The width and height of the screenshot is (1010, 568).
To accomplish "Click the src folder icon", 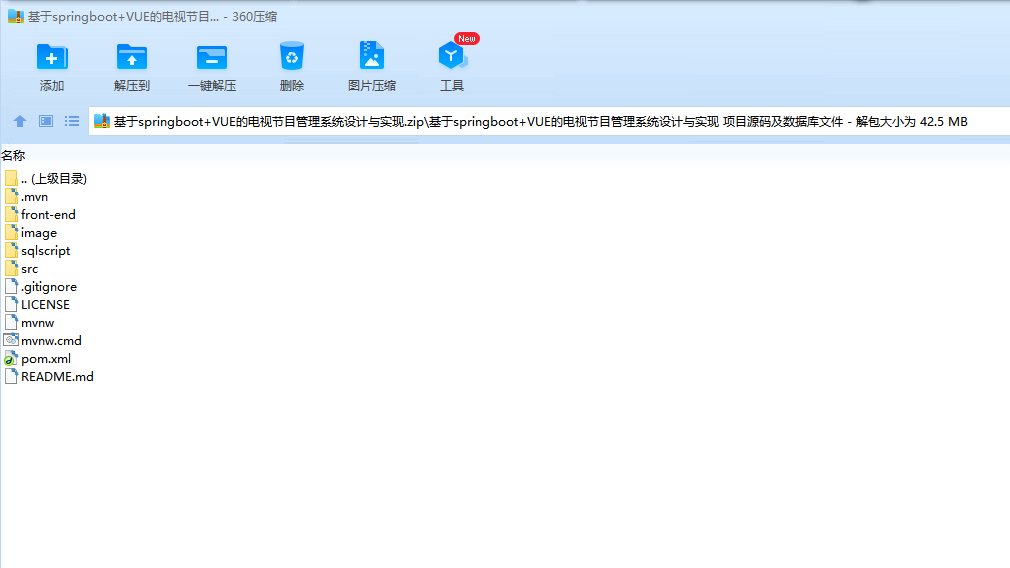I will pos(11,269).
